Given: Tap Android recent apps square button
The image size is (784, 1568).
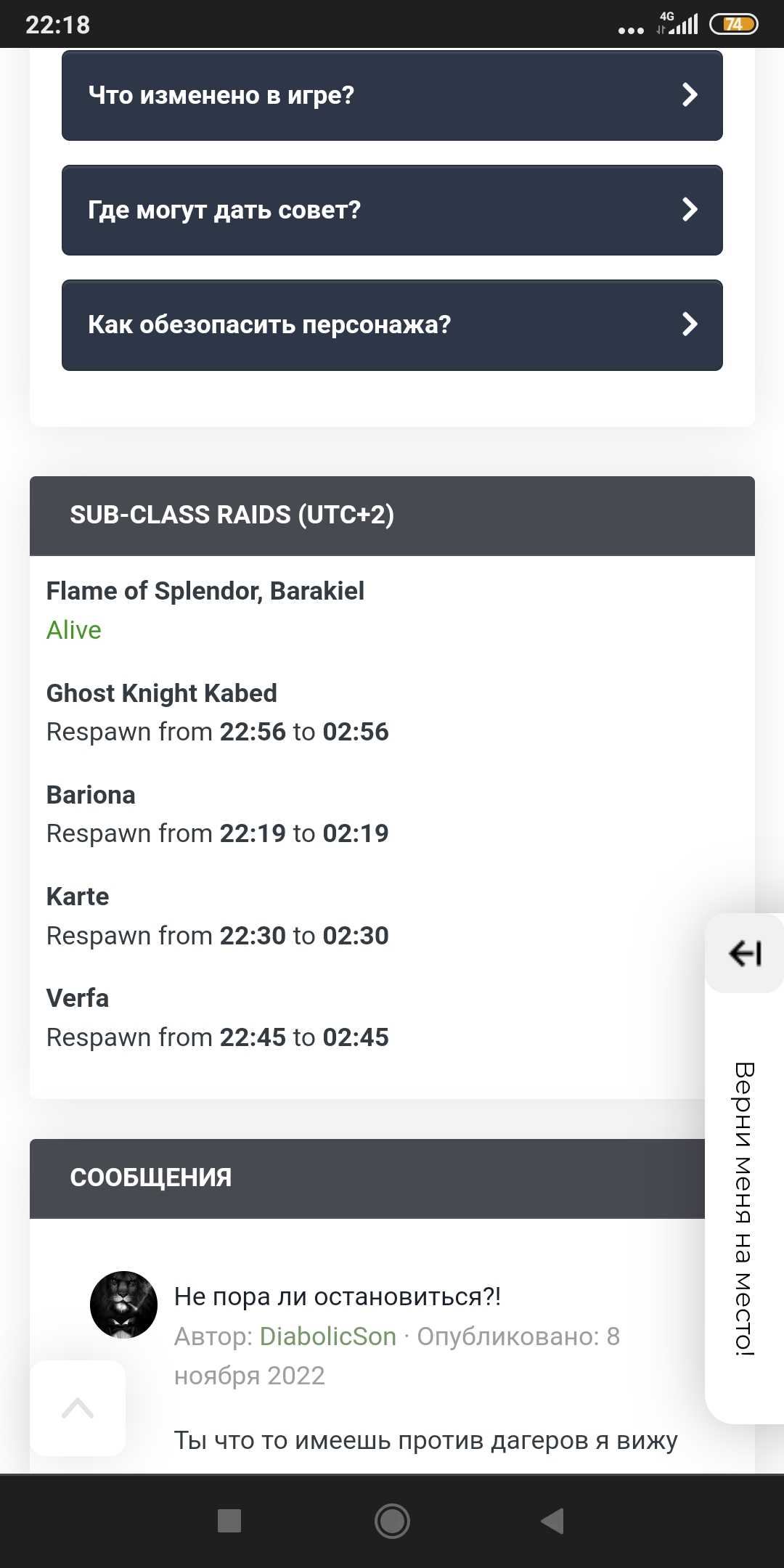Looking at the screenshot, I should point(229,1521).
